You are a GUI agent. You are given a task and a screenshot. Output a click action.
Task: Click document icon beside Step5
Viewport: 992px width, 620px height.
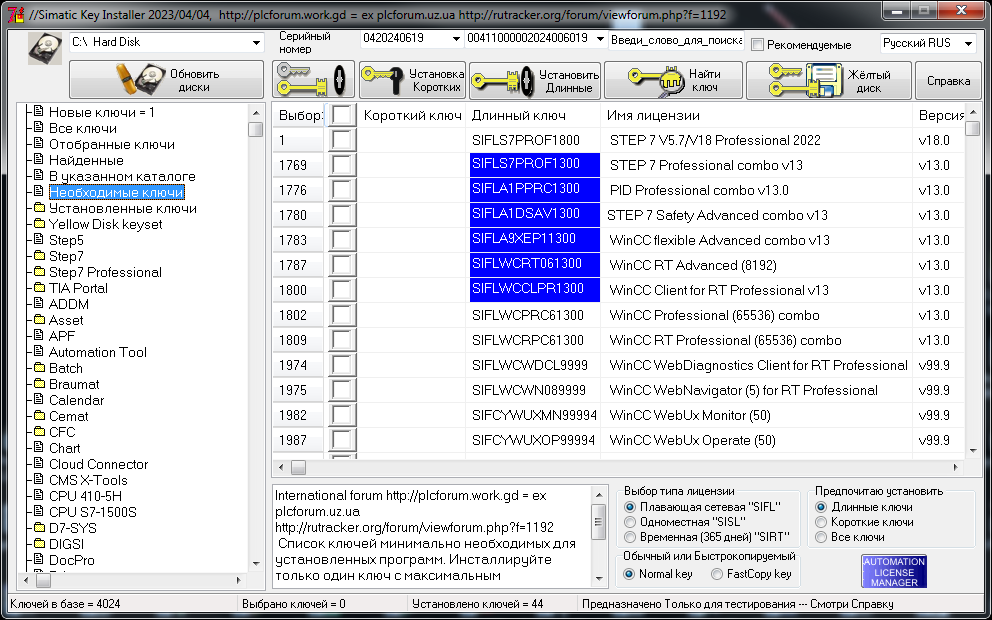coord(39,239)
